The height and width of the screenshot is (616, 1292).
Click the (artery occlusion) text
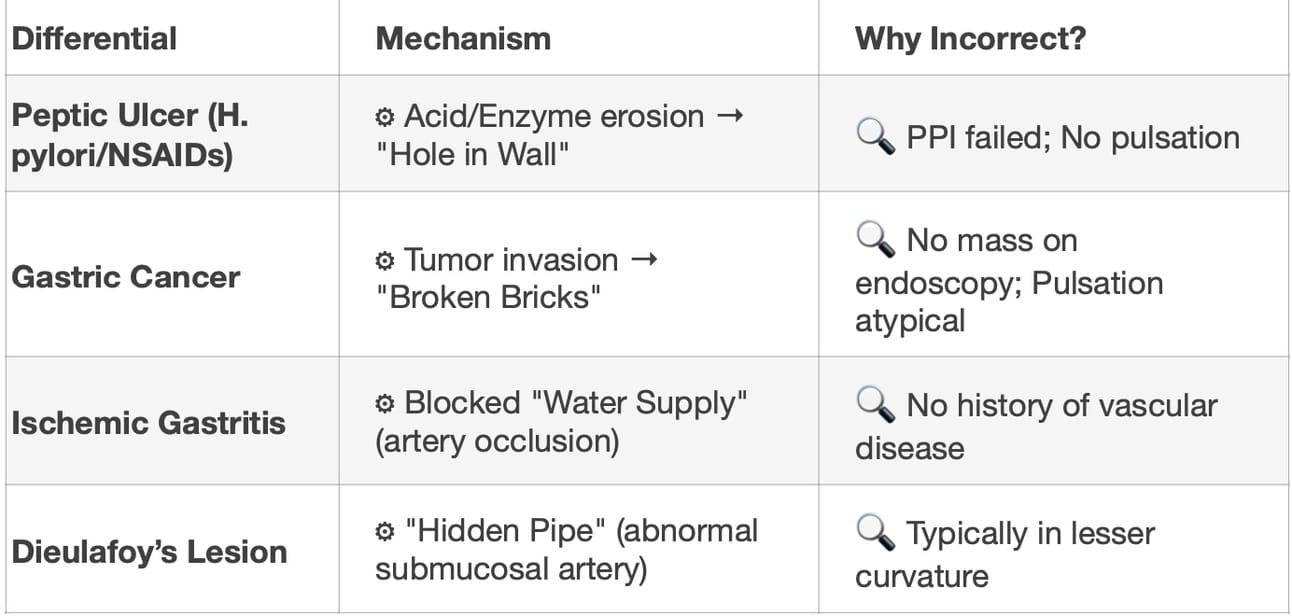pos(497,442)
